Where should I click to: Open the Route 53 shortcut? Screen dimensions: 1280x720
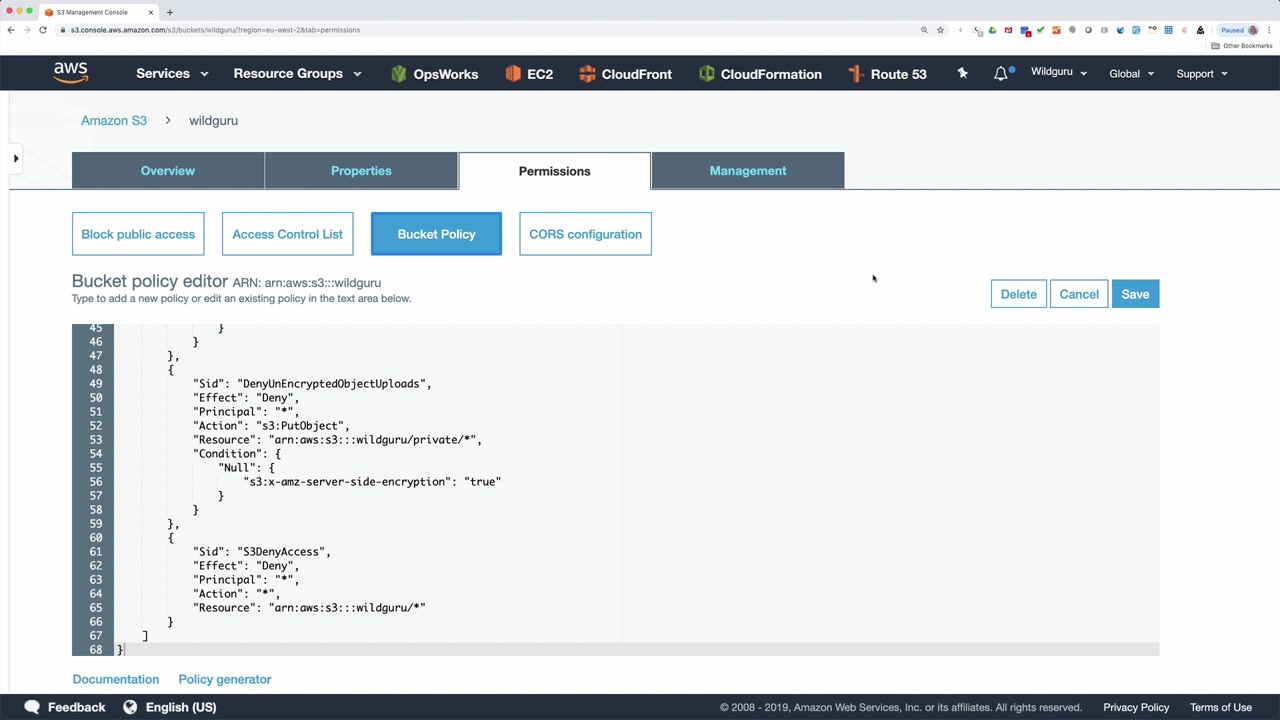coord(887,74)
